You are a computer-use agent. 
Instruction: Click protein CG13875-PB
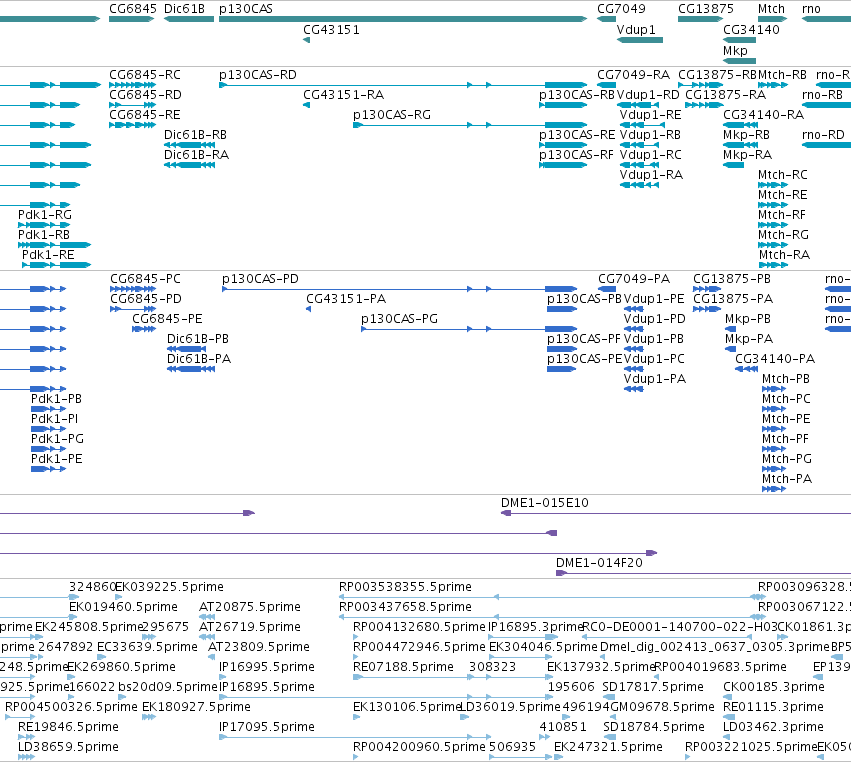(707, 289)
